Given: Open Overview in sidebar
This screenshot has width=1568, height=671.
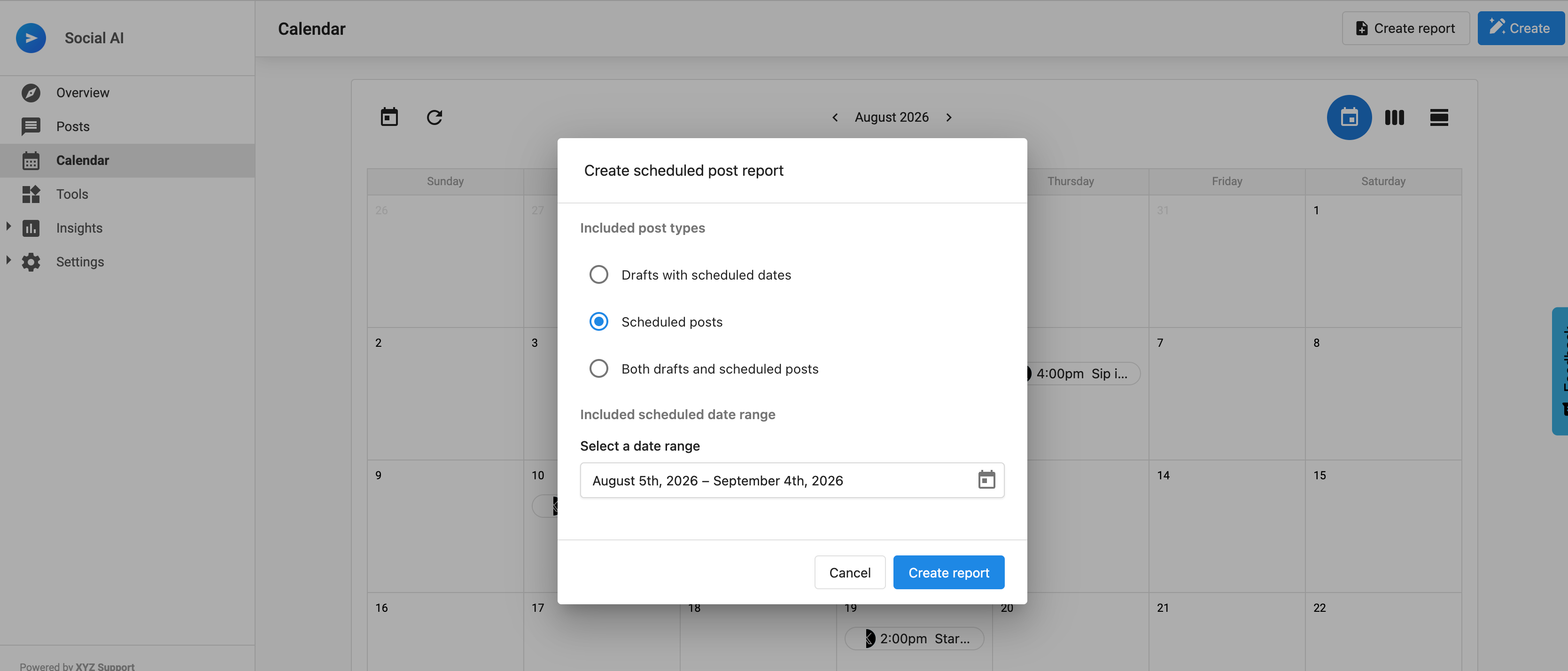Looking at the screenshot, I should (127, 93).
